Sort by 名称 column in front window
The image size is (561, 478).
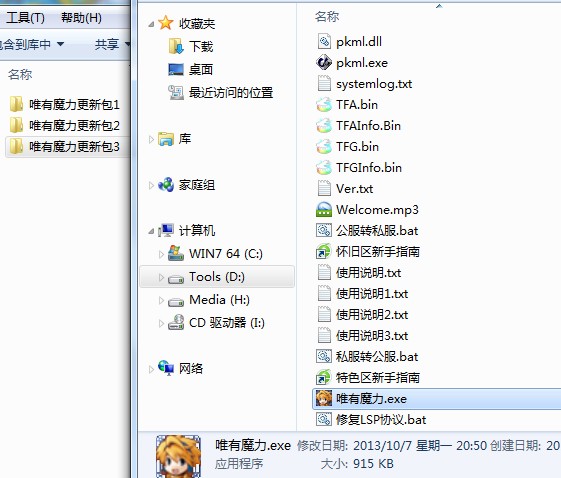tap(327, 16)
